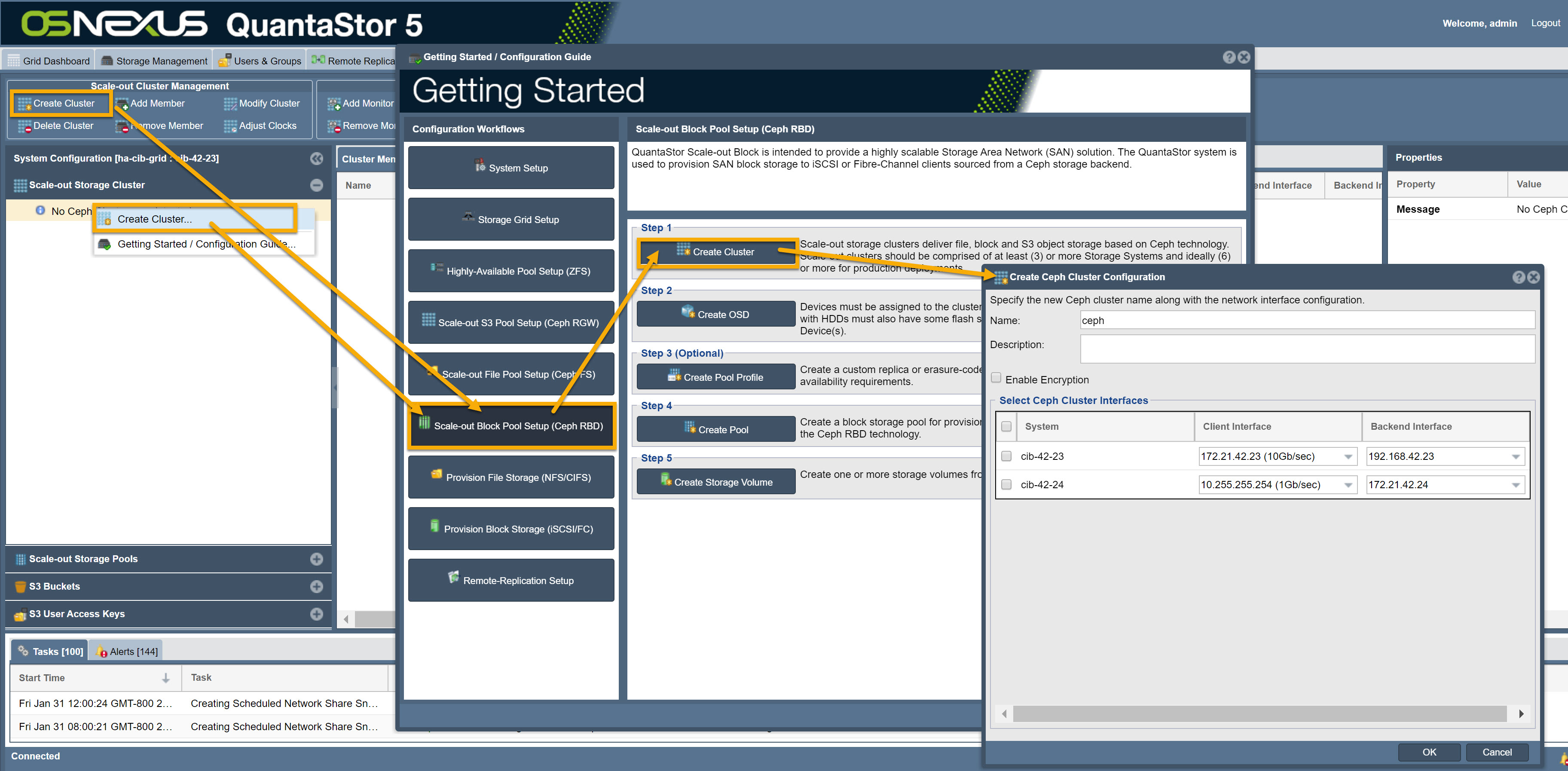Expand S3 Buckets section

pos(317,587)
